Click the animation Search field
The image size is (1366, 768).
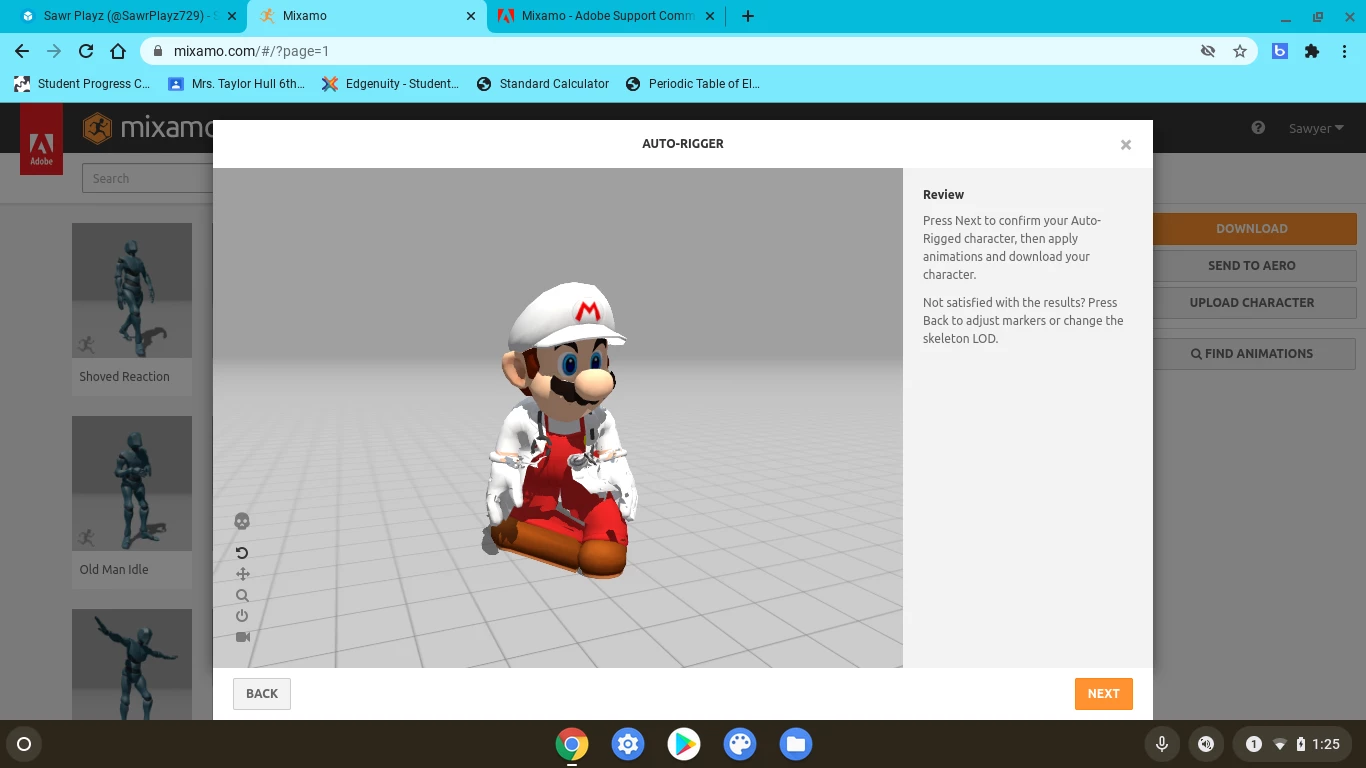147,178
